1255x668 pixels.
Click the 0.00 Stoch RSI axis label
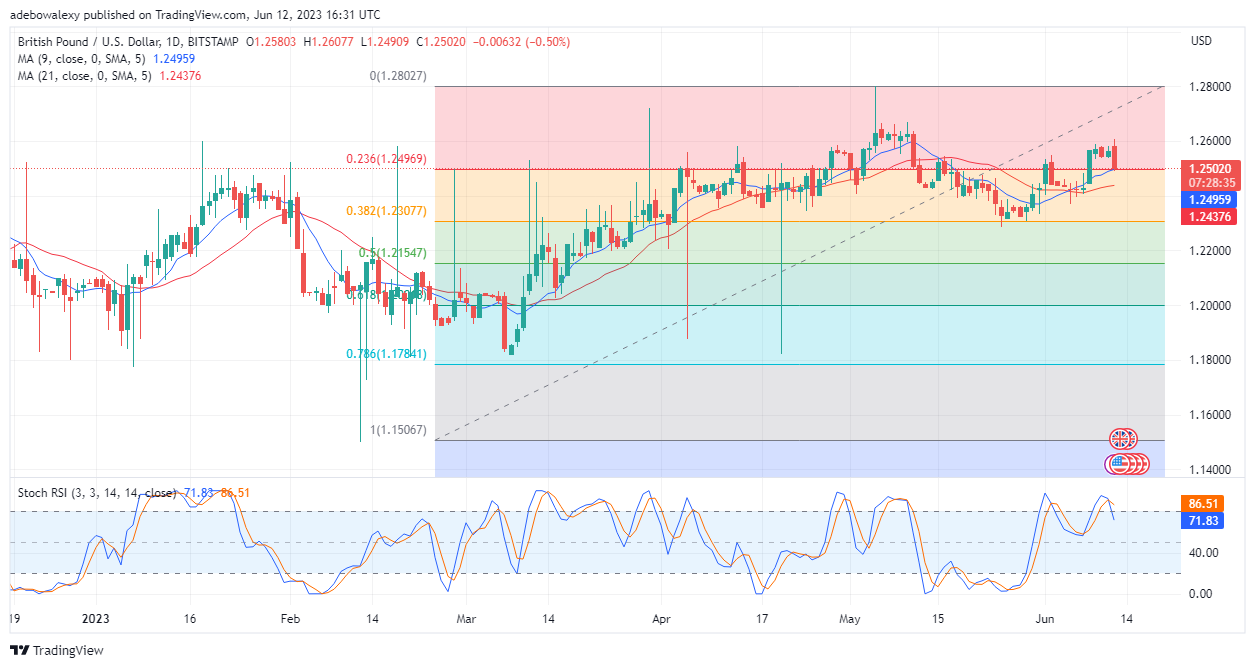coord(1199,594)
